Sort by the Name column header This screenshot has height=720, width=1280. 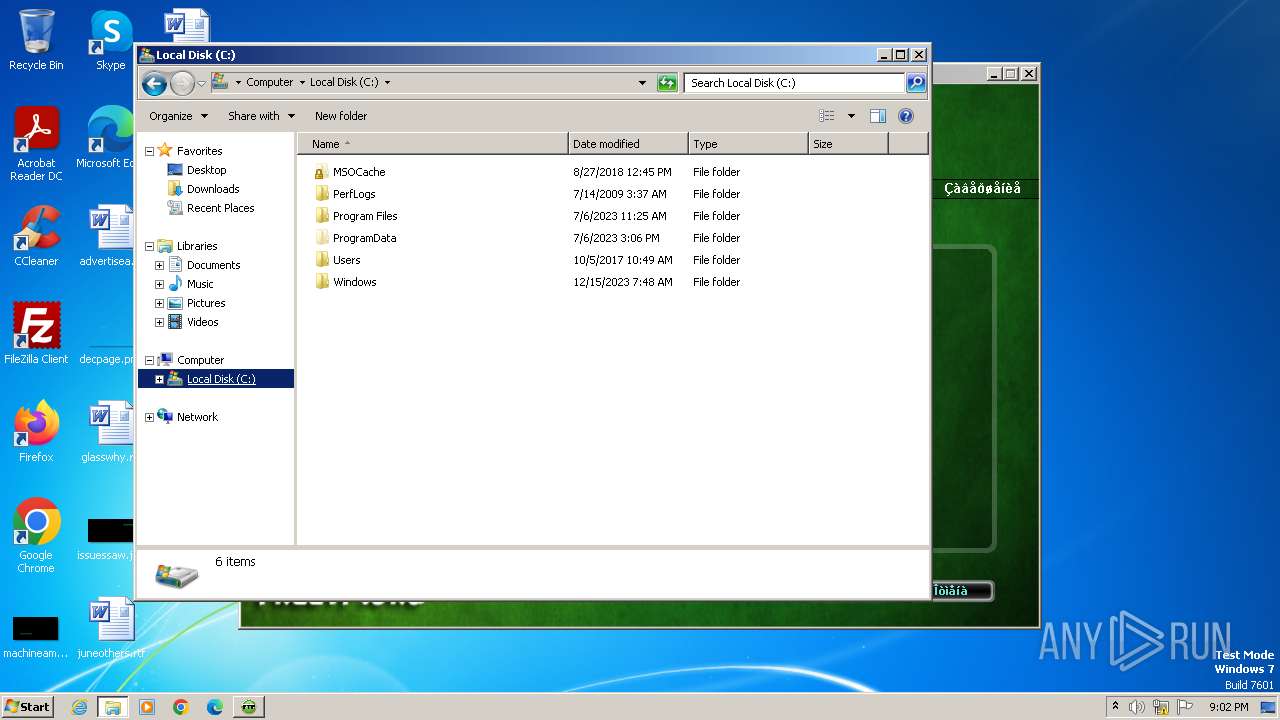433,144
